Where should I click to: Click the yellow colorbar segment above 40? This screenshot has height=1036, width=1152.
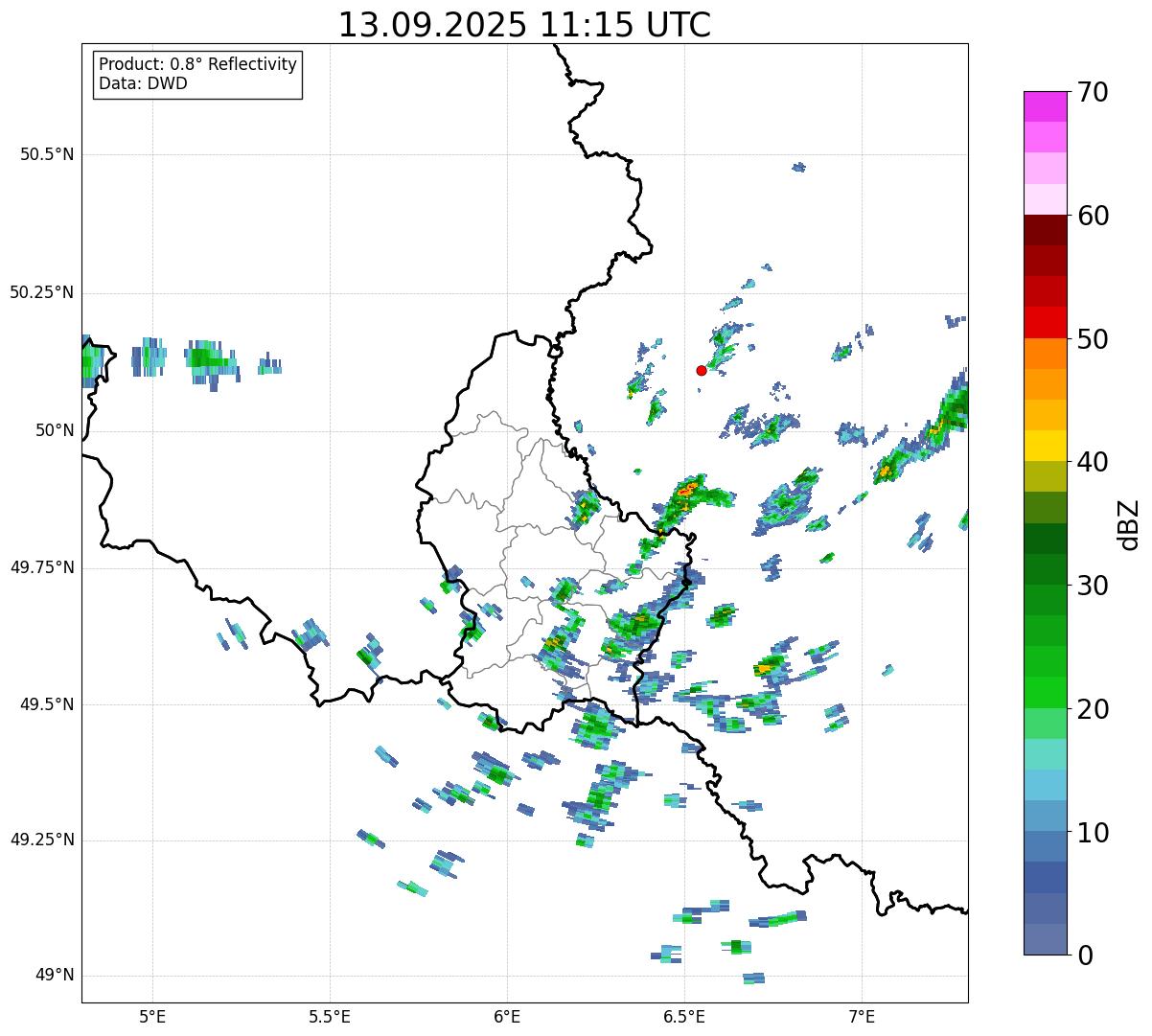click(1046, 446)
